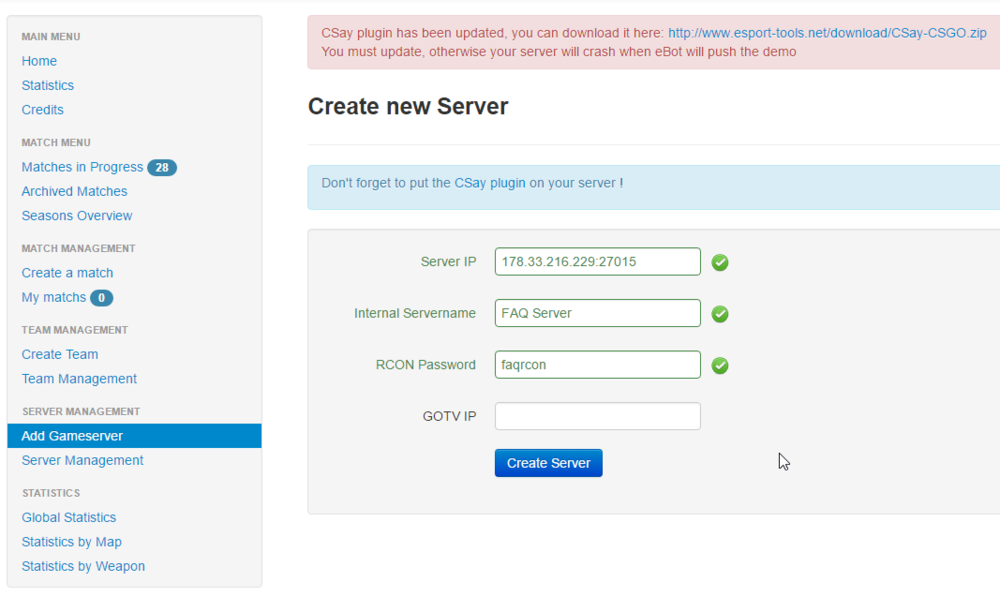Viewport: 1000px width, 597px height.
Task: View Statistics by Weapon
Action: pos(83,567)
